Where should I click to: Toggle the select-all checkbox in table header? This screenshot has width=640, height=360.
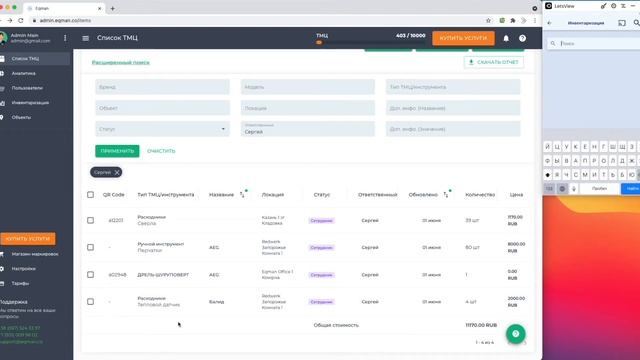click(x=90, y=195)
